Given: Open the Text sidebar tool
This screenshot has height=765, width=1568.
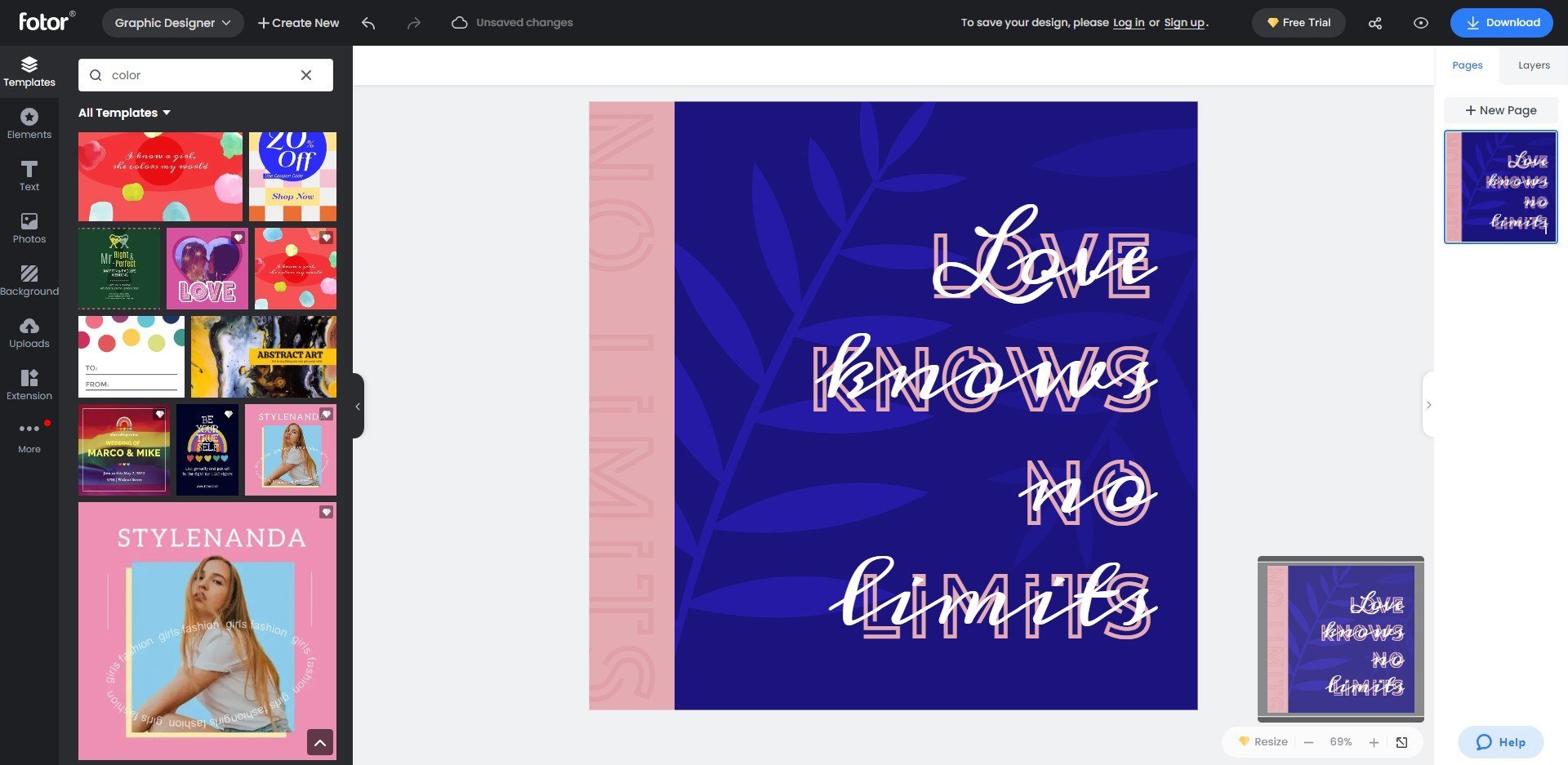Looking at the screenshot, I should coord(29,176).
